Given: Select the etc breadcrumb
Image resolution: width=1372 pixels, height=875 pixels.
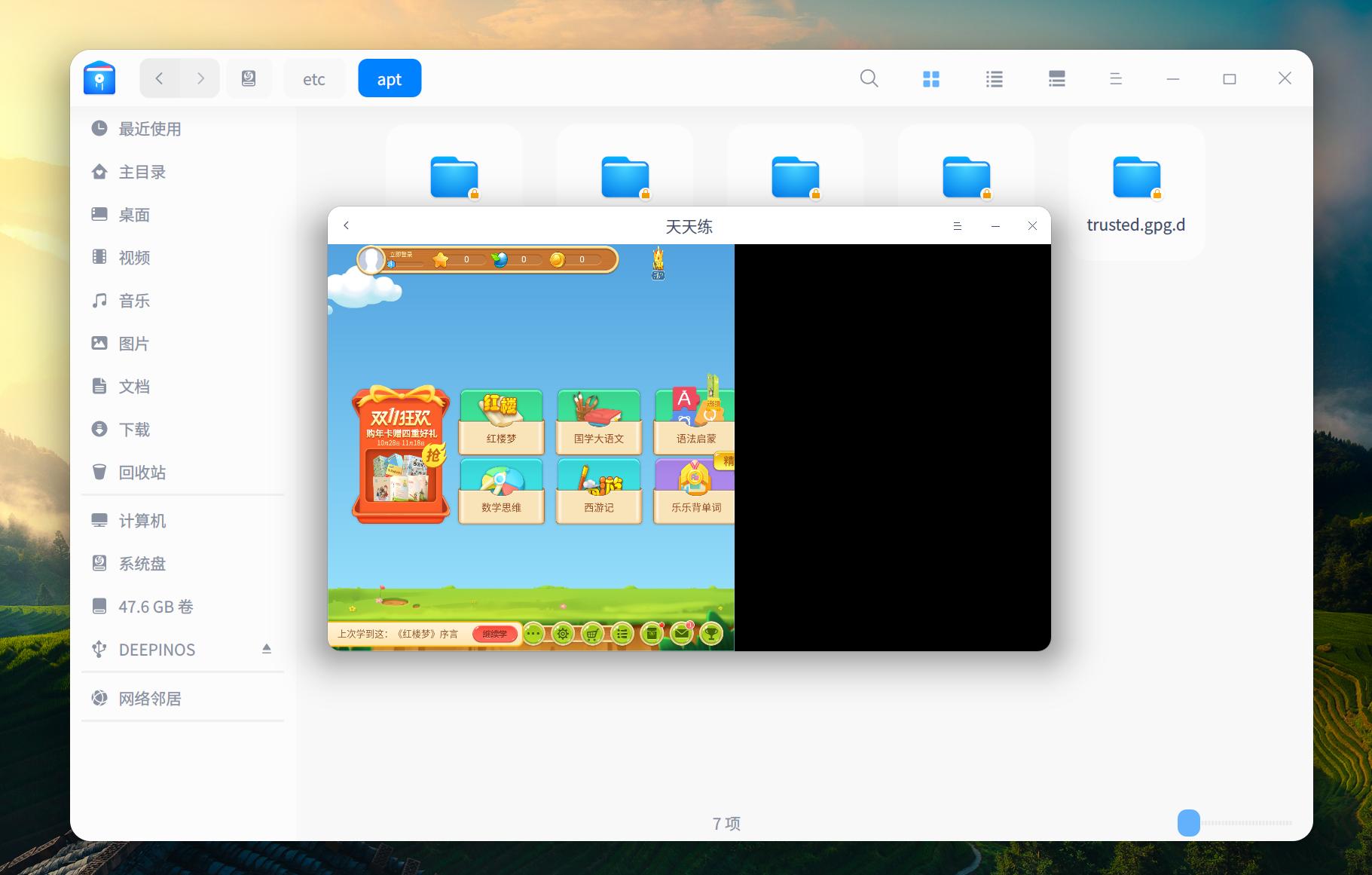Looking at the screenshot, I should (314, 78).
